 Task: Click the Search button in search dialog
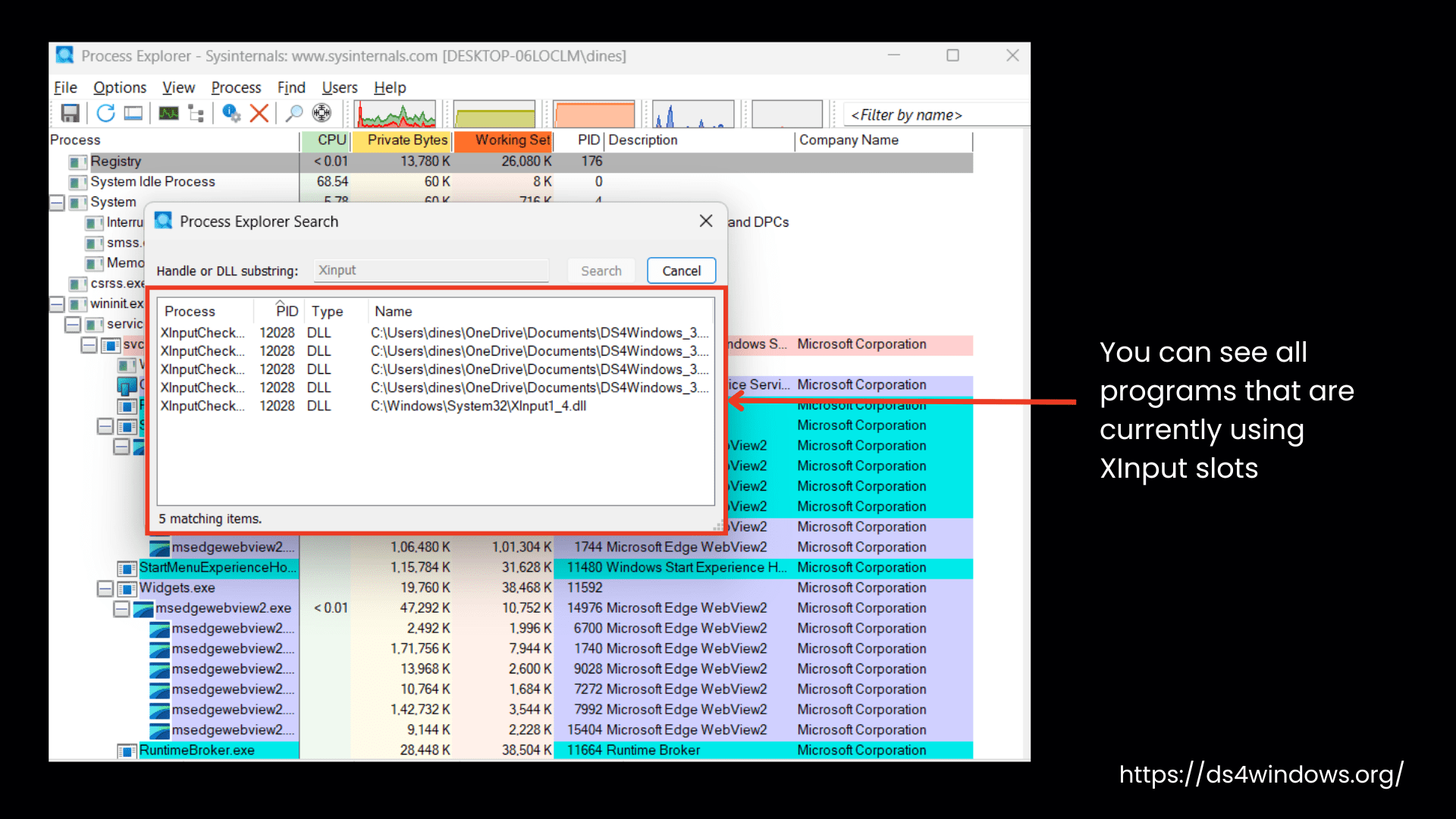pyautogui.click(x=601, y=271)
